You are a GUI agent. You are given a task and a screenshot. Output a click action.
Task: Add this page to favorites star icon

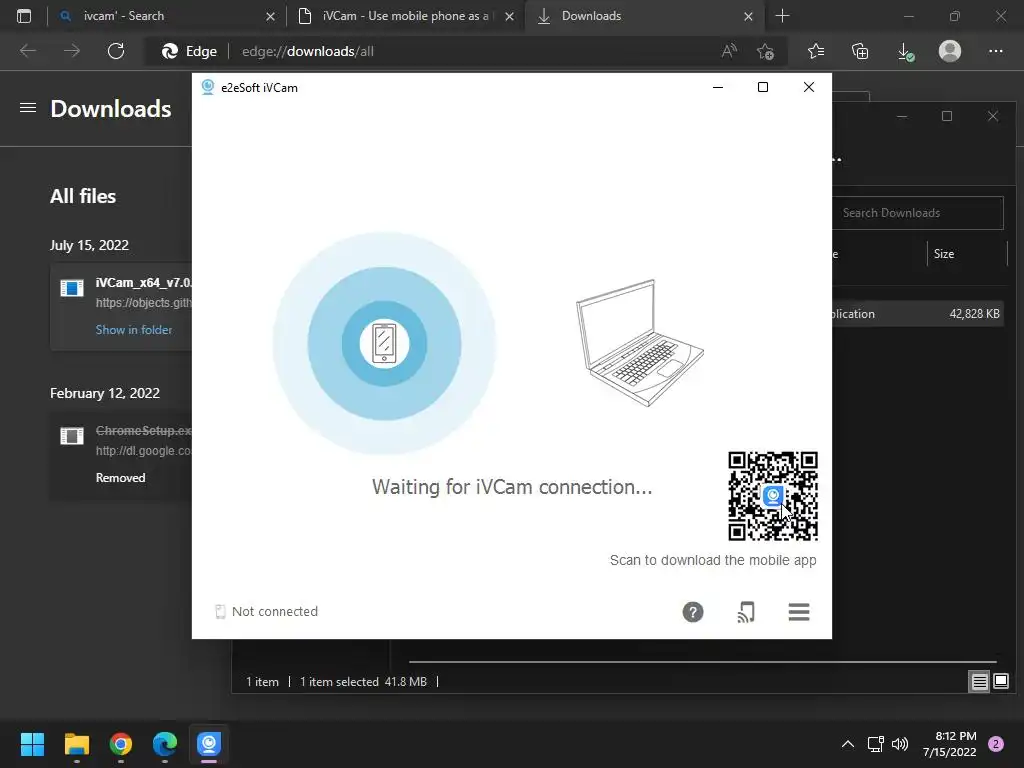(x=765, y=51)
